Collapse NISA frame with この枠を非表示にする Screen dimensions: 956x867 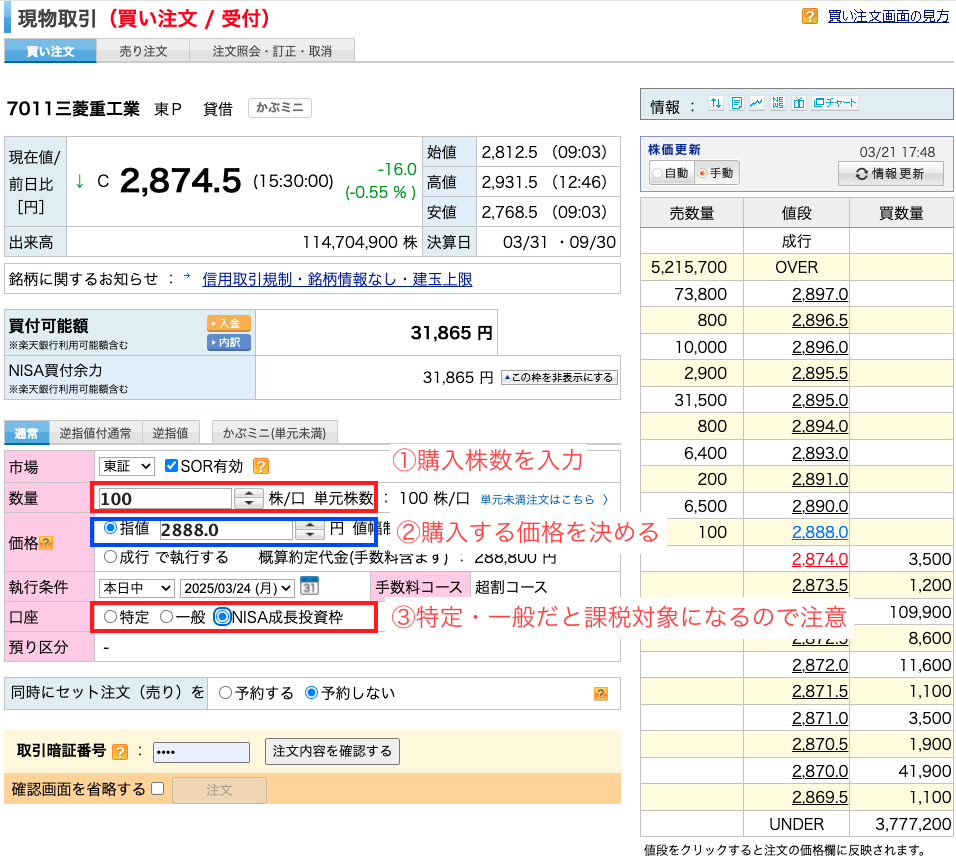560,378
